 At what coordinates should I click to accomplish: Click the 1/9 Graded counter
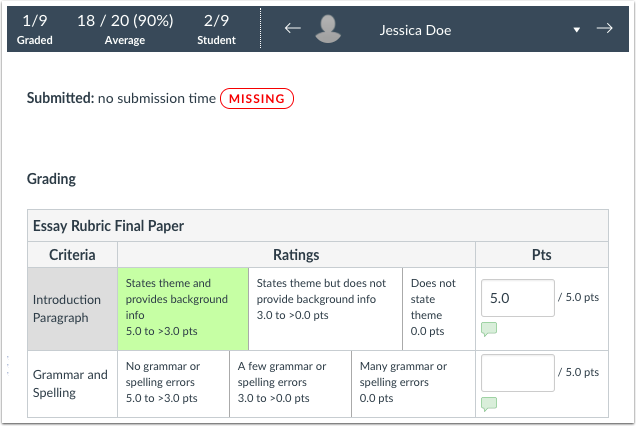coord(34,28)
